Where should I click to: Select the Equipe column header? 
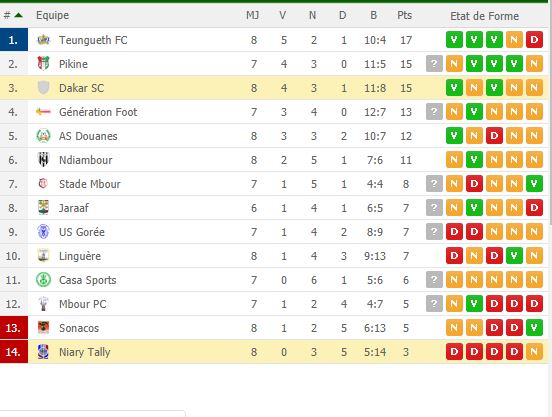[x=52, y=15]
